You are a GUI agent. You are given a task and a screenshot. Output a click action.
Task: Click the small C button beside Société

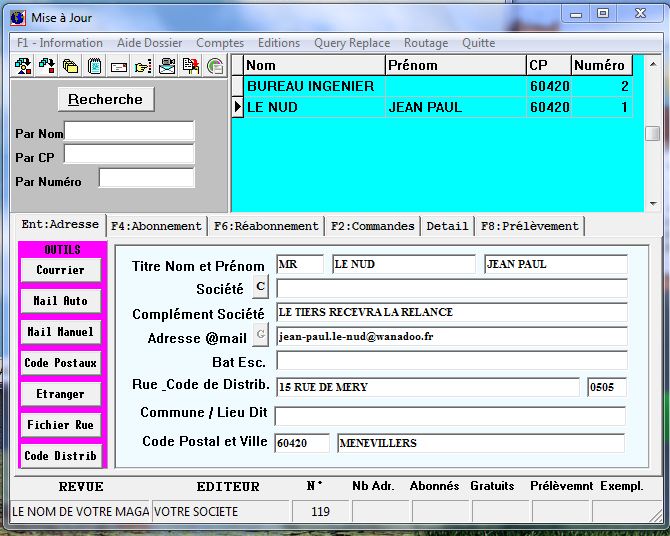pos(260,288)
